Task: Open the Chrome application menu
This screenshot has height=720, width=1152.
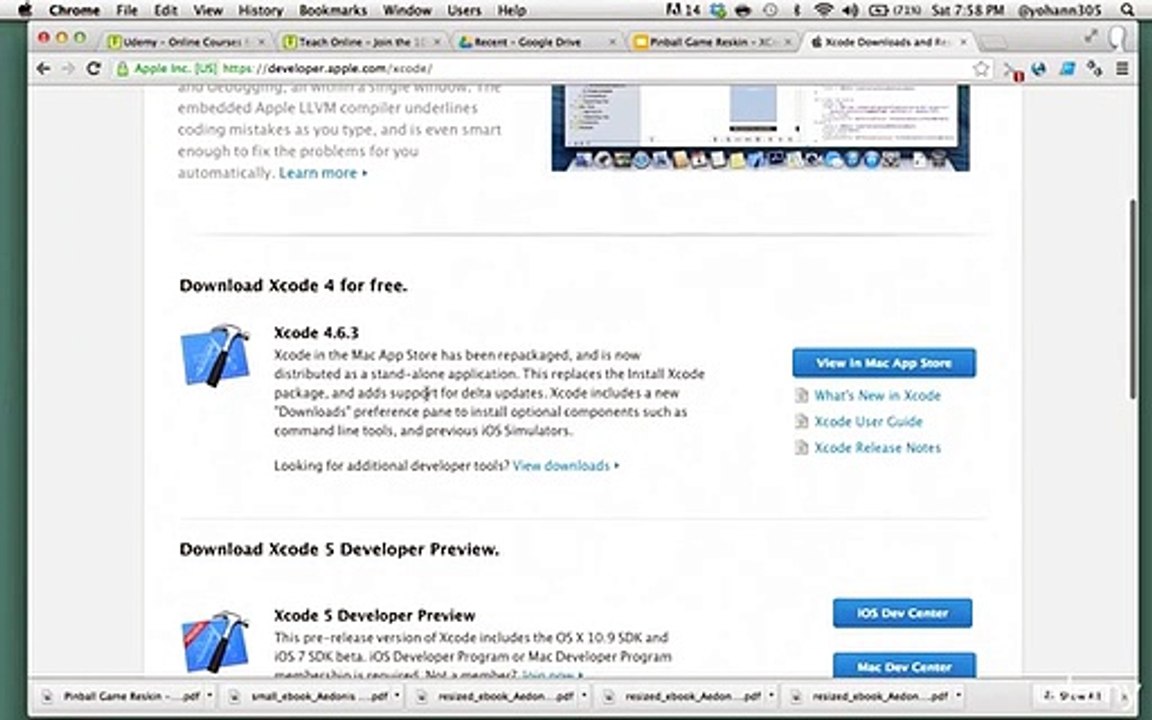Action: (x=74, y=10)
